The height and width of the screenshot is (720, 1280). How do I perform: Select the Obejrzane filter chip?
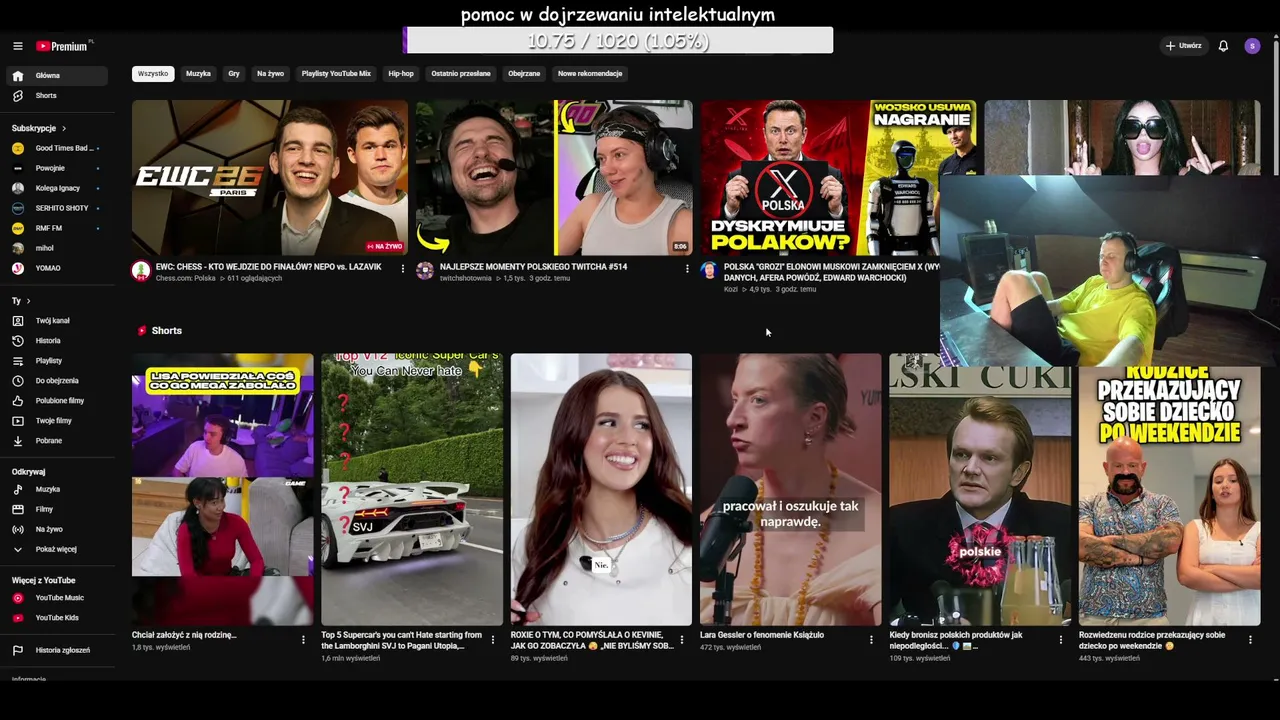pyautogui.click(x=524, y=74)
